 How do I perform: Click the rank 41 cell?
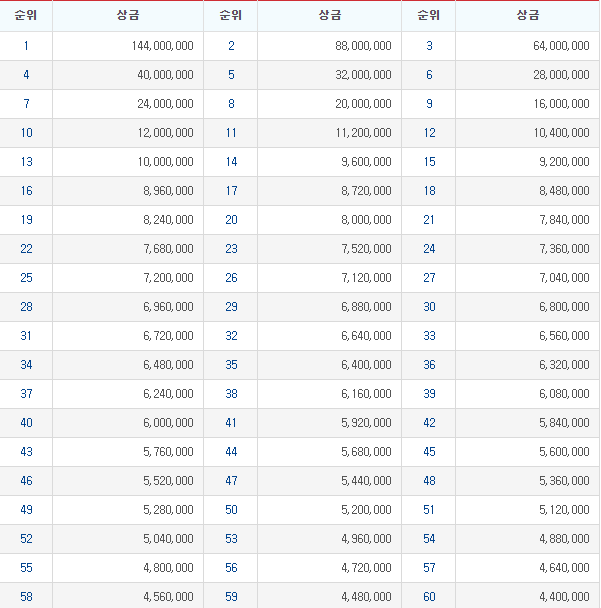231,423
